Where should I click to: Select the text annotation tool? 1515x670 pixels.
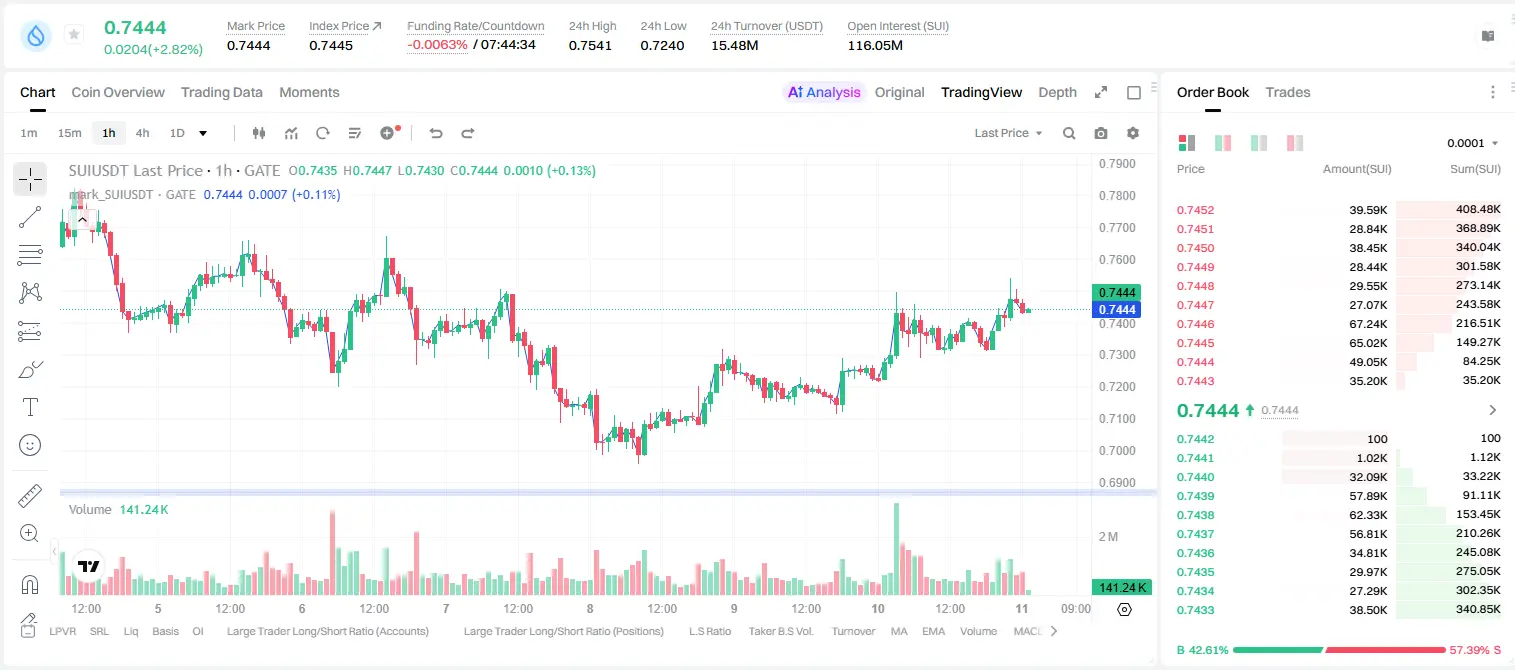(x=30, y=407)
